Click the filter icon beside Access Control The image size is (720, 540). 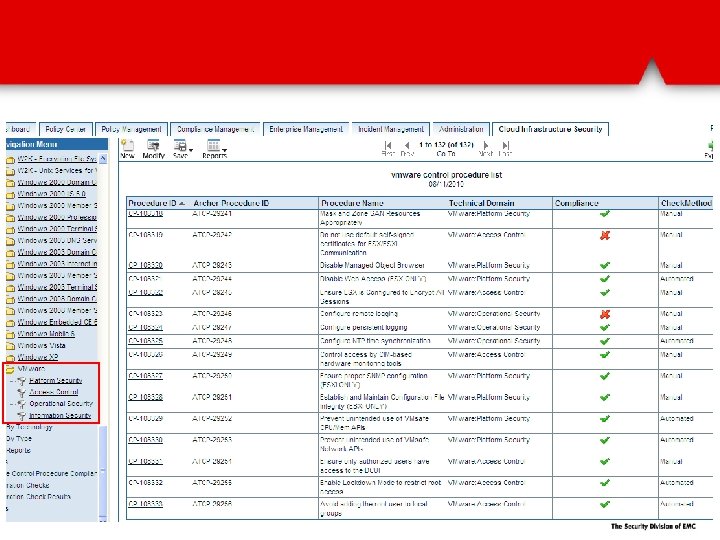point(21,393)
